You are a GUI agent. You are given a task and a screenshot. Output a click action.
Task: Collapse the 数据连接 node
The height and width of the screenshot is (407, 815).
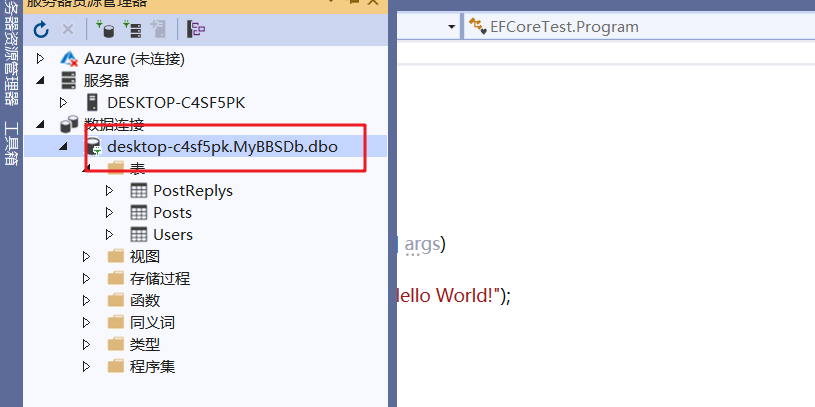(x=41, y=125)
